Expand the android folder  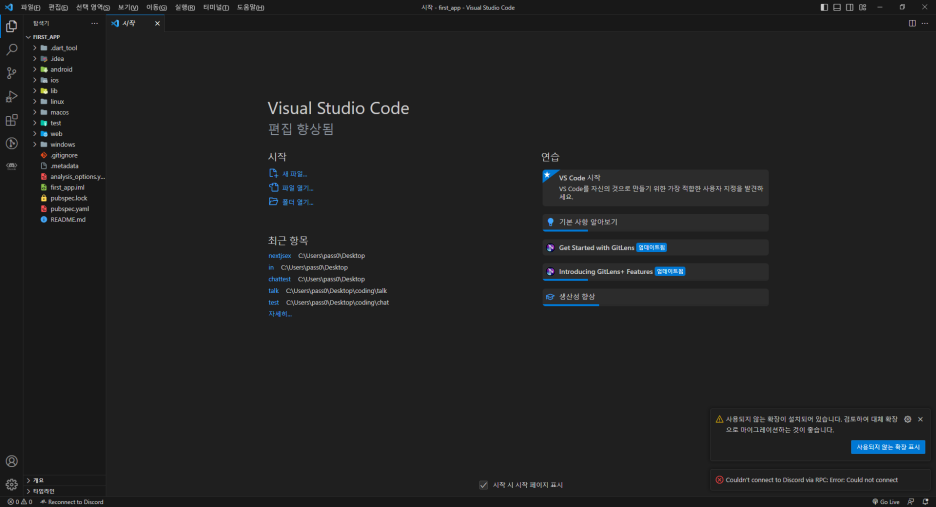[x=64, y=69]
